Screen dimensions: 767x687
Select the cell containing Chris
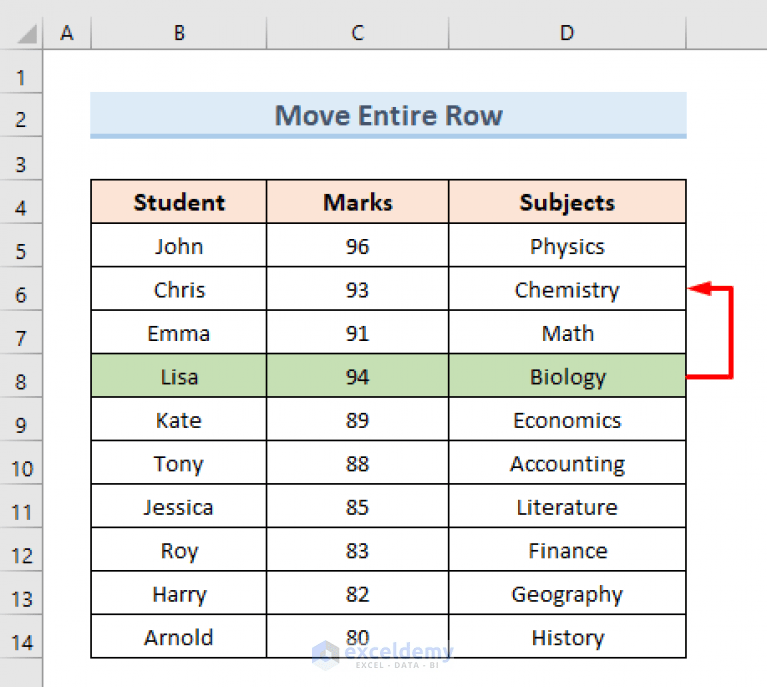[x=179, y=289]
